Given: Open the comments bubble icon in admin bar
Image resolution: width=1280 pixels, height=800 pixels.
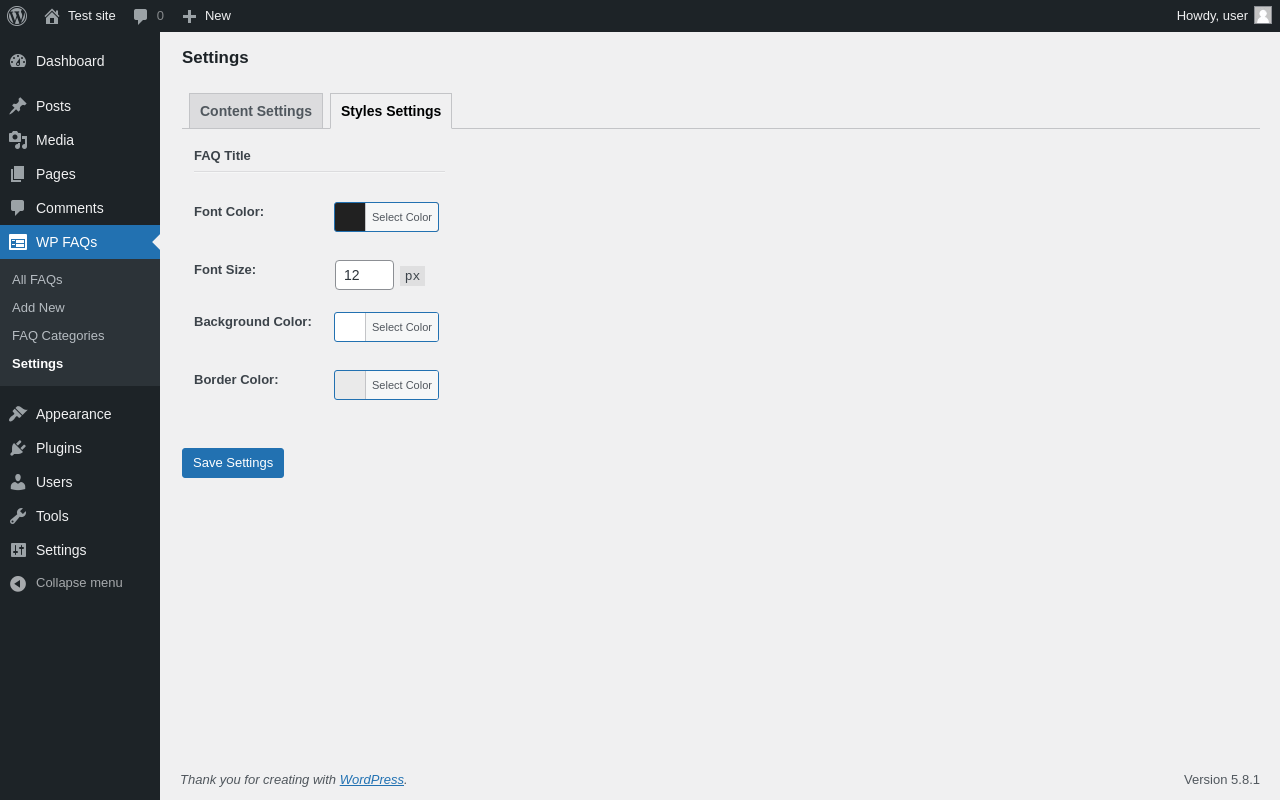Looking at the screenshot, I should tap(140, 16).
